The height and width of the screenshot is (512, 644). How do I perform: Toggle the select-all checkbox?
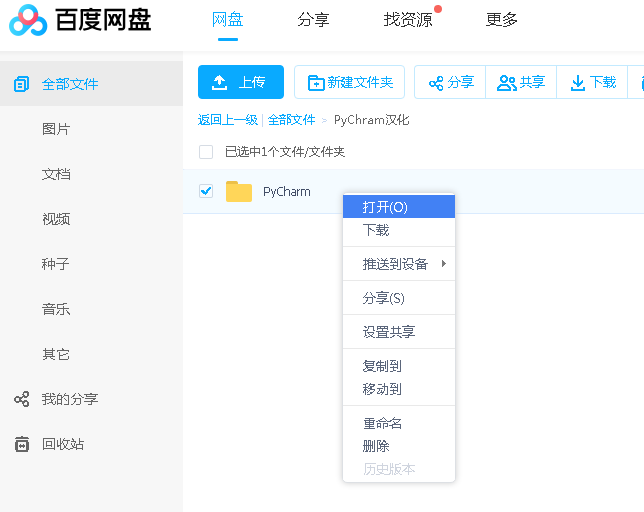click(206, 152)
